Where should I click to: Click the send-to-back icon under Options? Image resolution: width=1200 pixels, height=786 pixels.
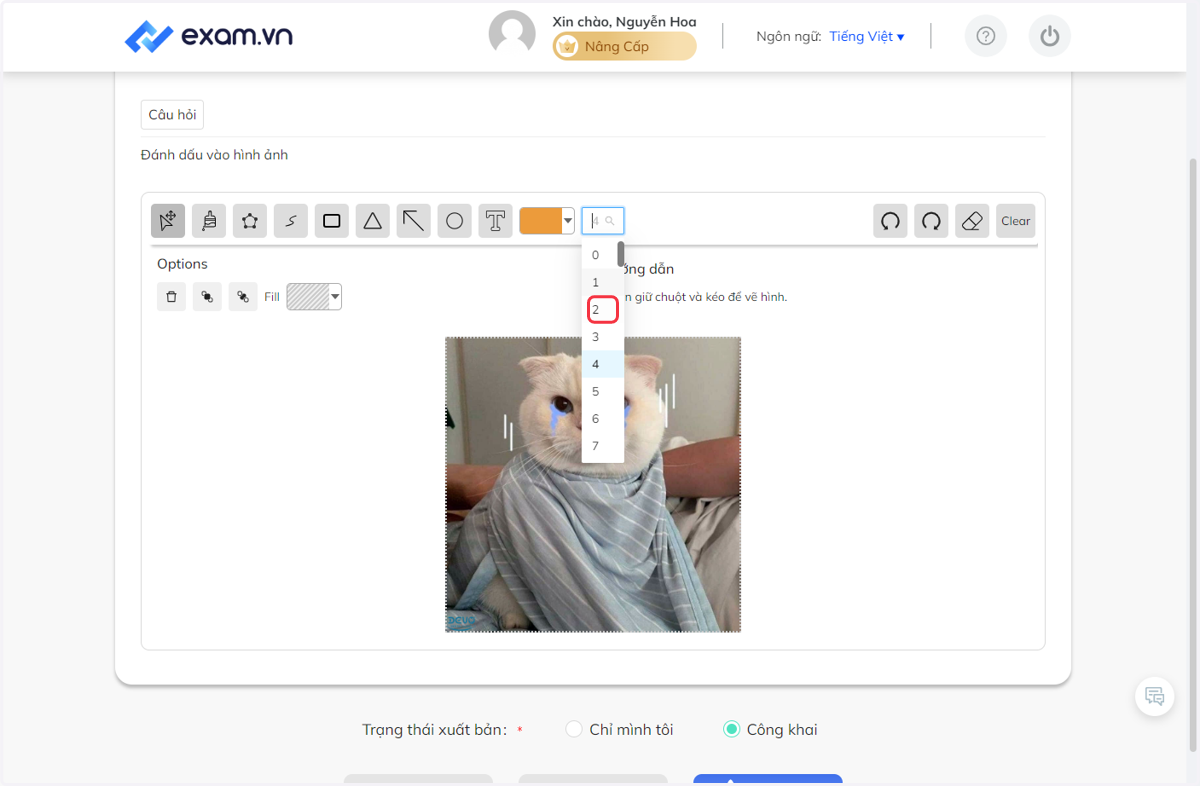(243, 297)
